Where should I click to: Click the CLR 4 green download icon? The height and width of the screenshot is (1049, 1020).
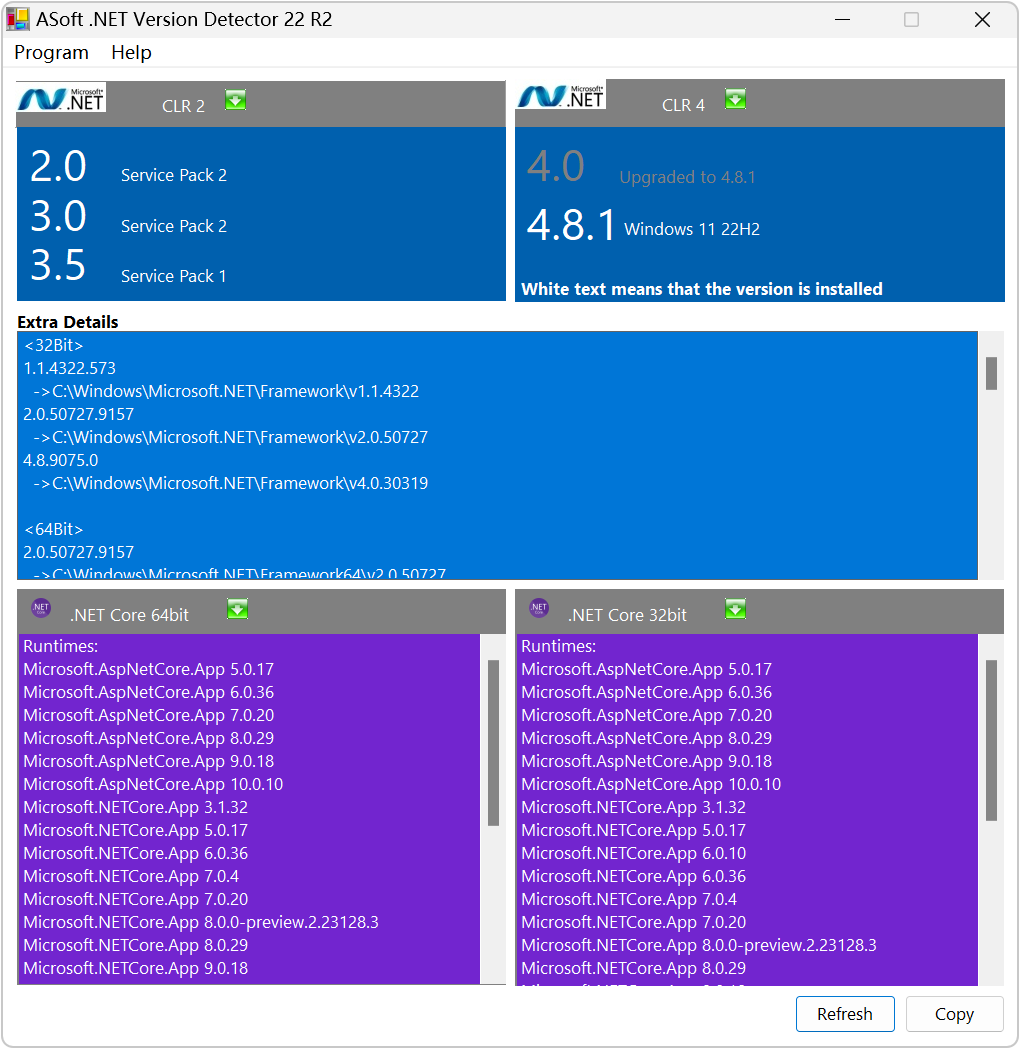(735, 99)
